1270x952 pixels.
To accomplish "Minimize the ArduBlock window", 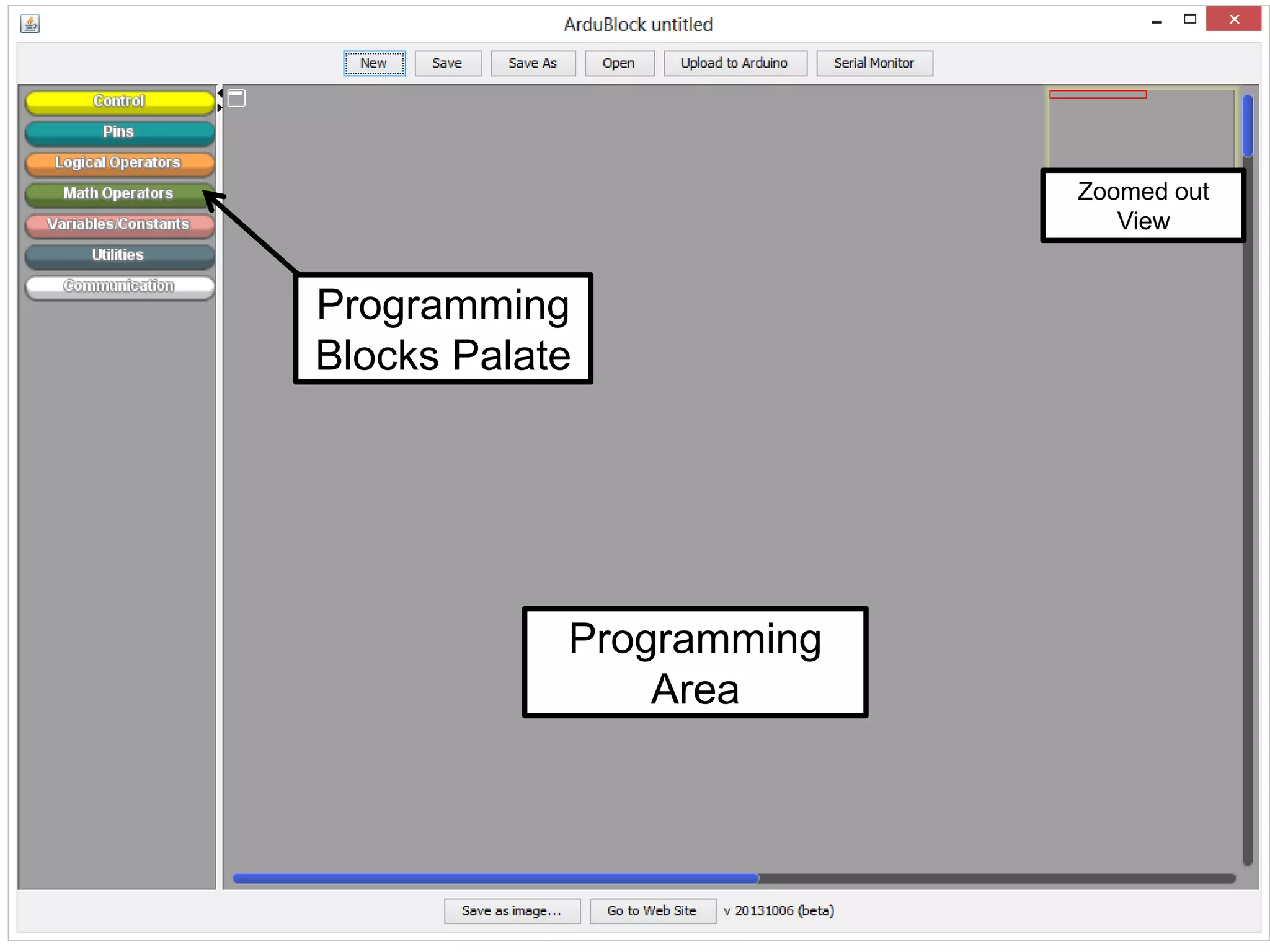I will click(x=1157, y=21).
